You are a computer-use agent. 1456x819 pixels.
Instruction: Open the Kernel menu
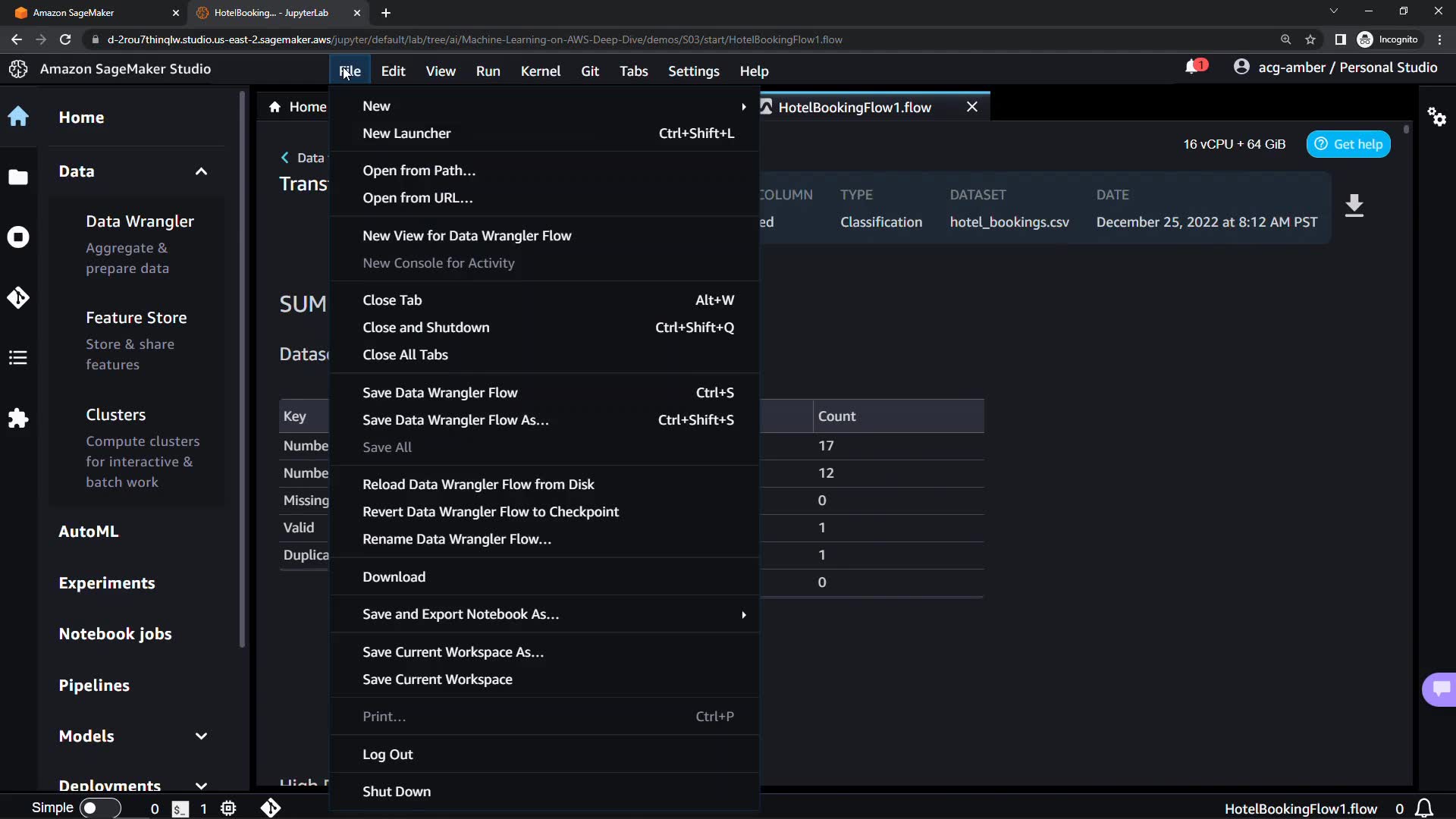540,71
